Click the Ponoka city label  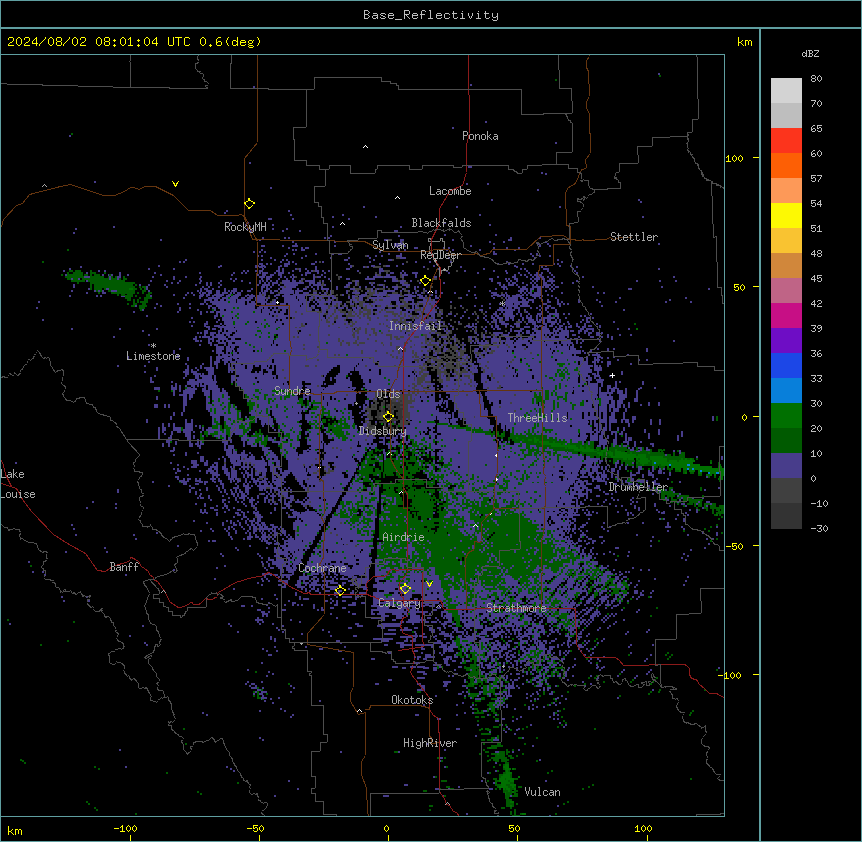tap(480, 136)
